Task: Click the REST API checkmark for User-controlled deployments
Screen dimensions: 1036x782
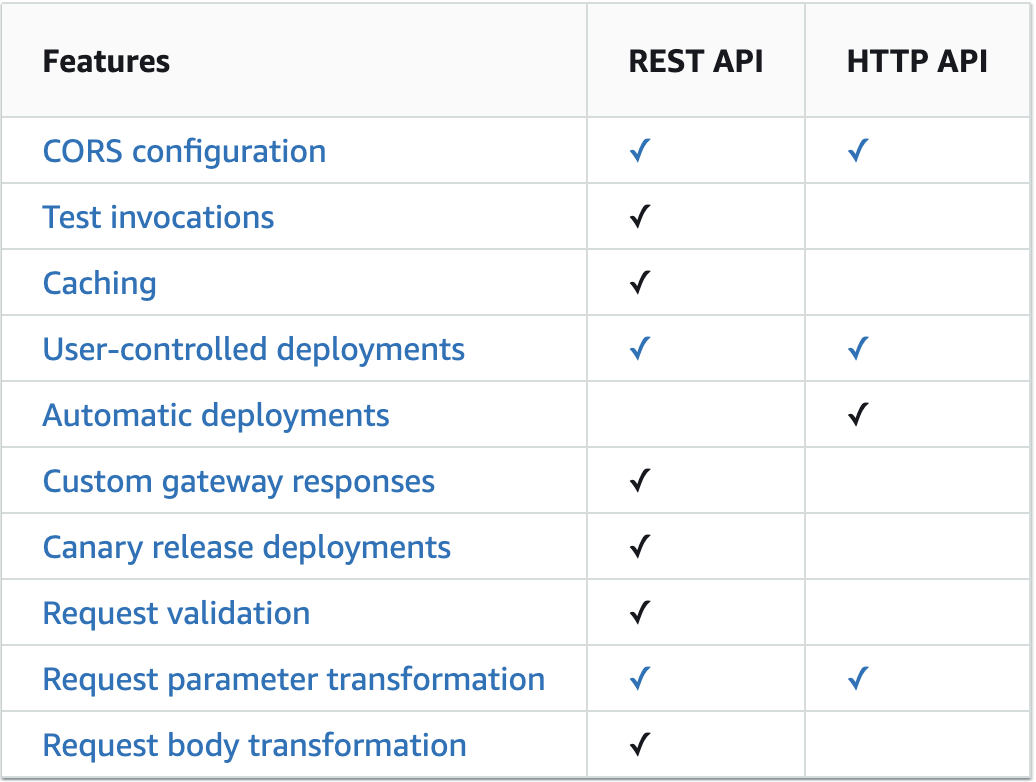Action: coord(640,350)
